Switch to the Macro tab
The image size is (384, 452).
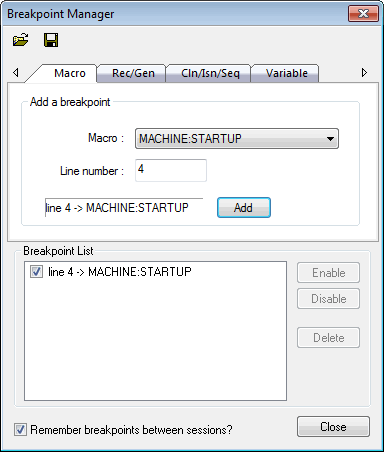tap(70, 73)
